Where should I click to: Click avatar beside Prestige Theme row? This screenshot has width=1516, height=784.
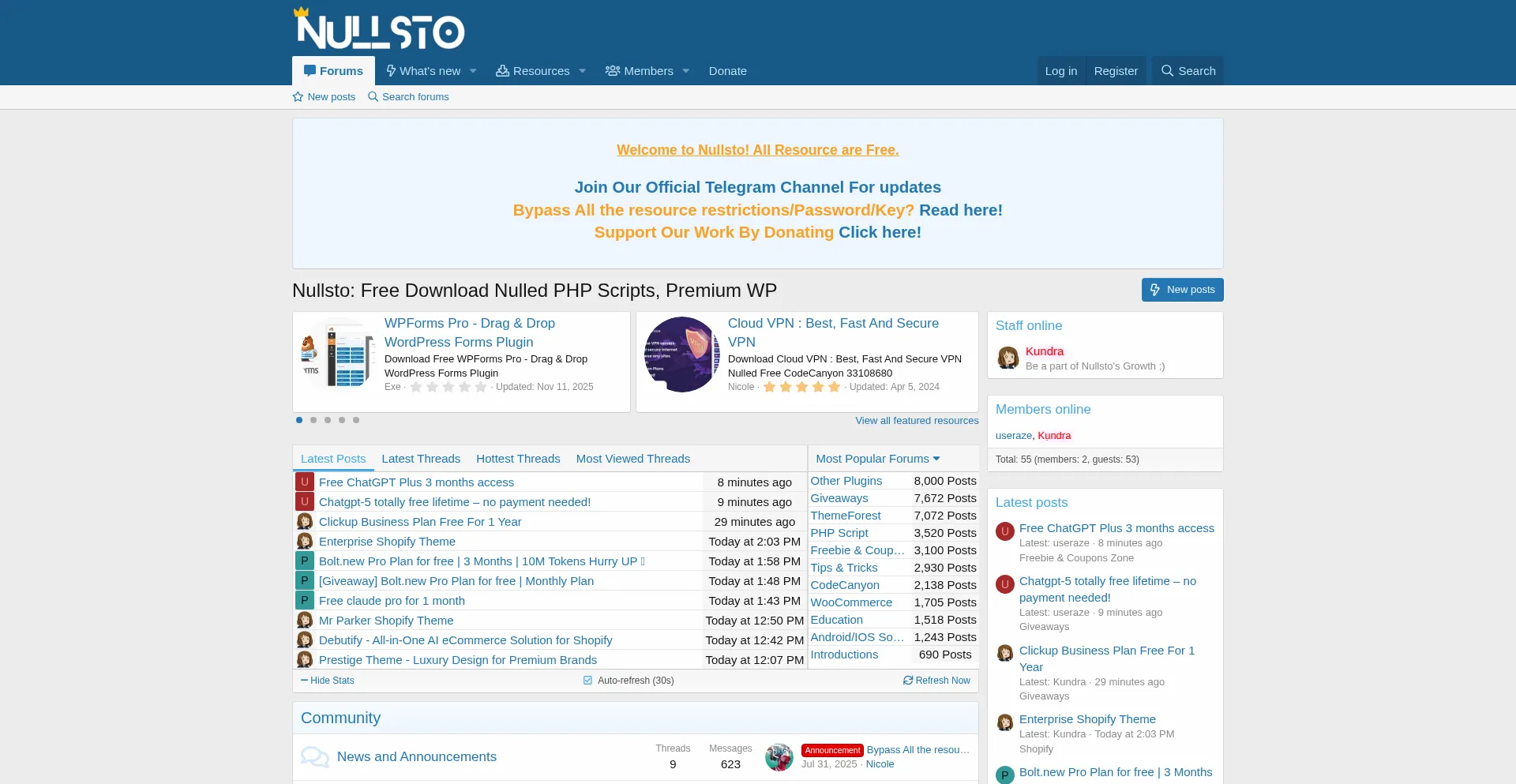pos(305,659)
